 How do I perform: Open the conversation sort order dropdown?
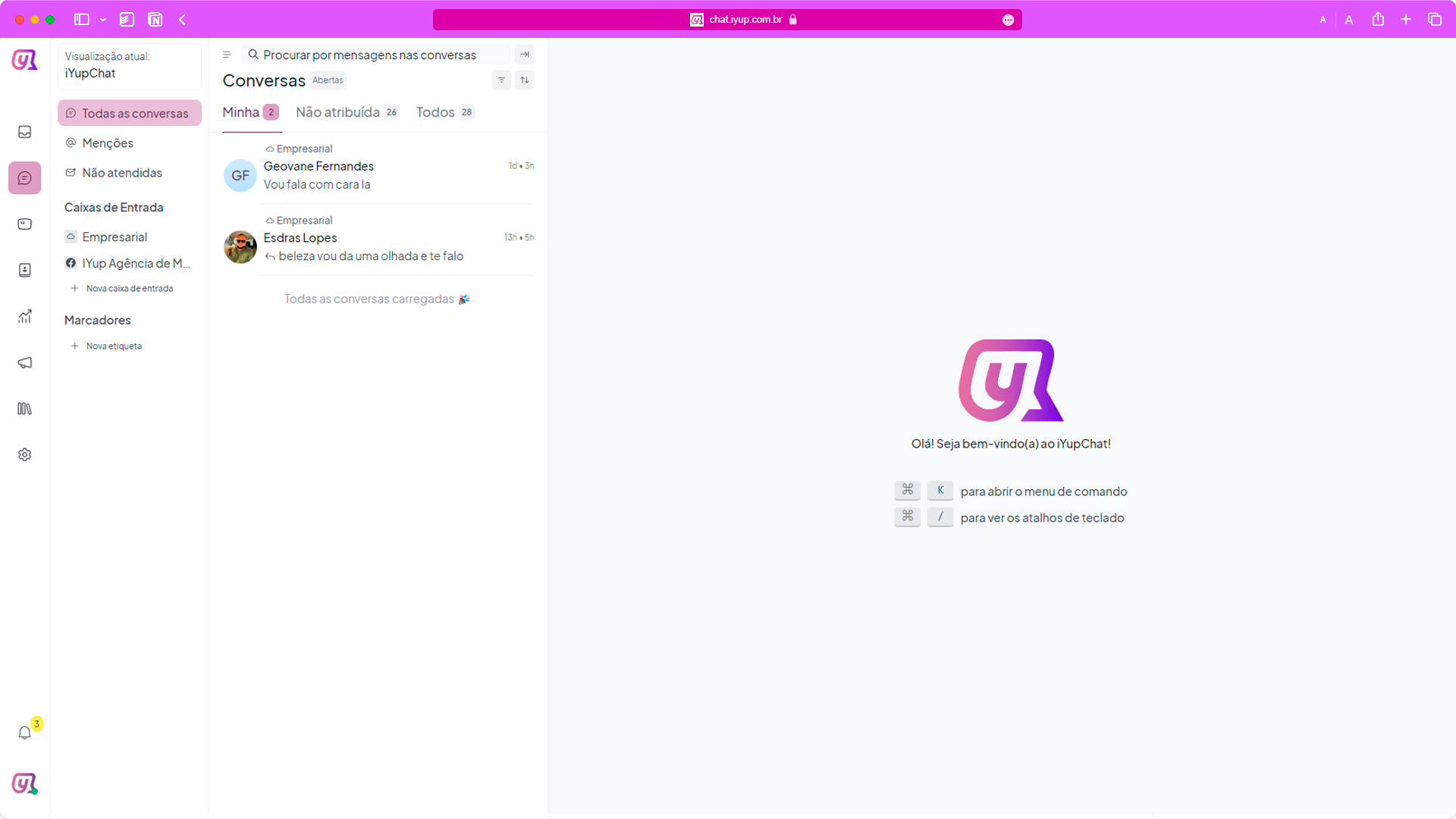point(525,80)
